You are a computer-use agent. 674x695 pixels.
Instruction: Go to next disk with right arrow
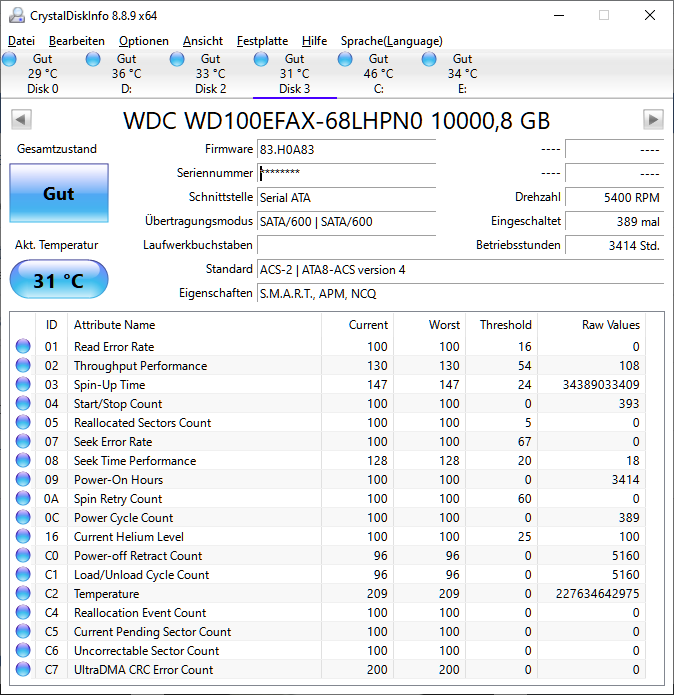(653, 119)
